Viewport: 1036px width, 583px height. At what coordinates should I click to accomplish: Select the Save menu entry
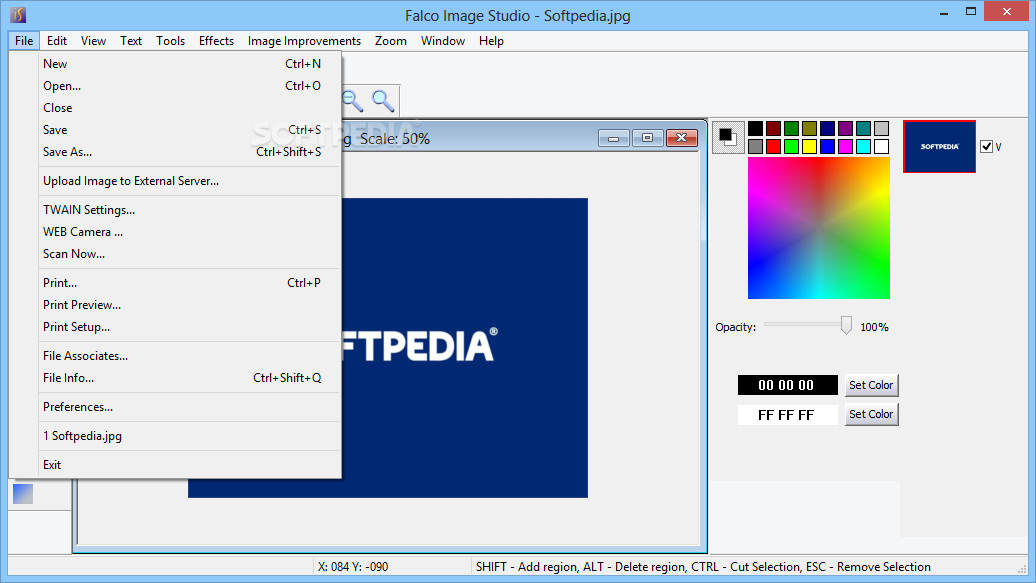(175, 130)
